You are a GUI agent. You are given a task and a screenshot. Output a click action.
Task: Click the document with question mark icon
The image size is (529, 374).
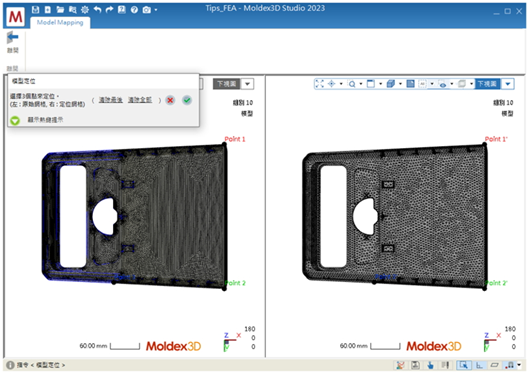click(x=121, y=10)
